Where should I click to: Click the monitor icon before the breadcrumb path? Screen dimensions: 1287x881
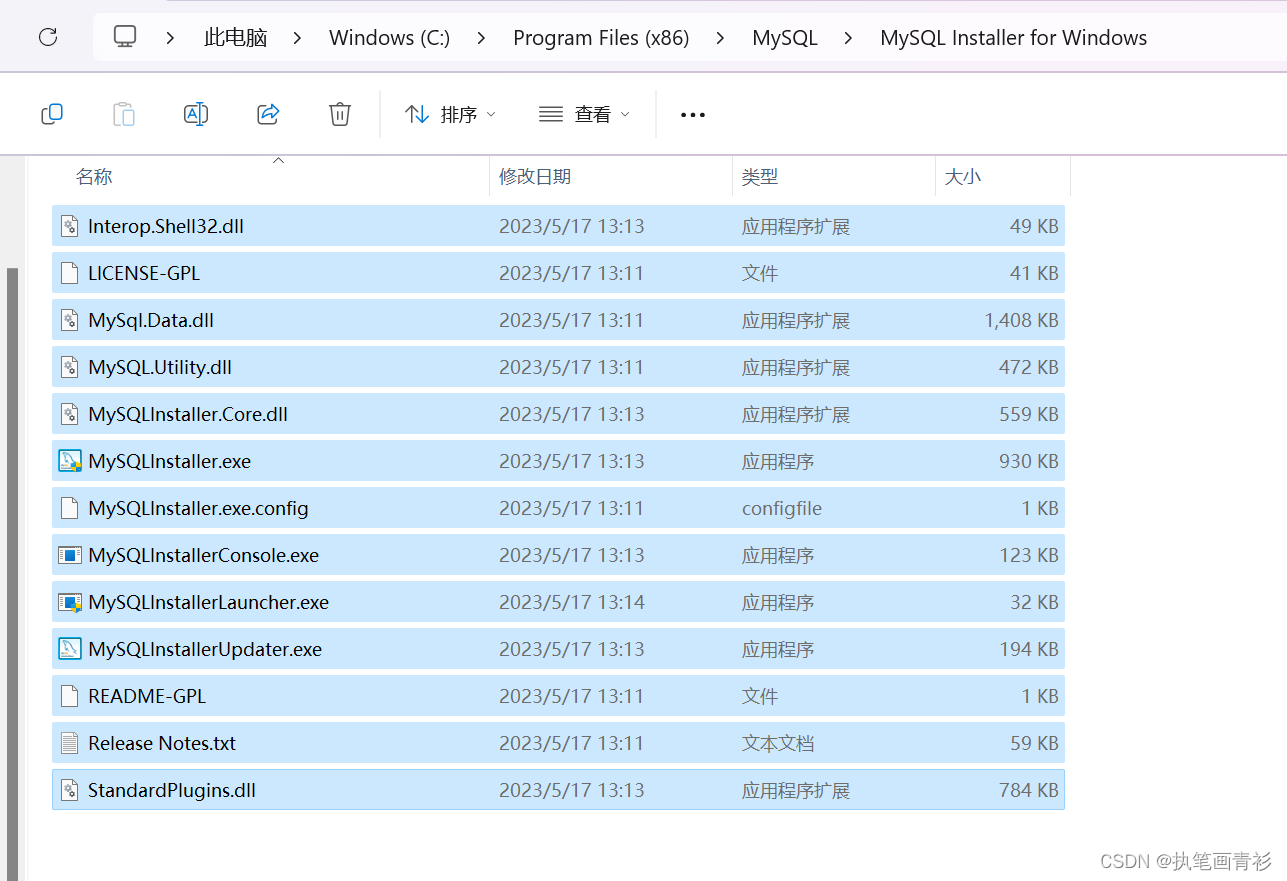pos(124,37)
